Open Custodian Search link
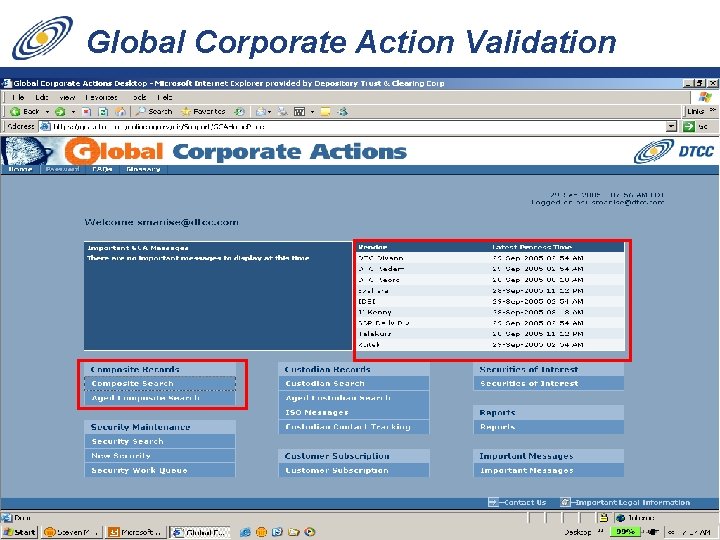Image resolution: width=720 pixels, height=540 pixels. click(x=354, y=383)
